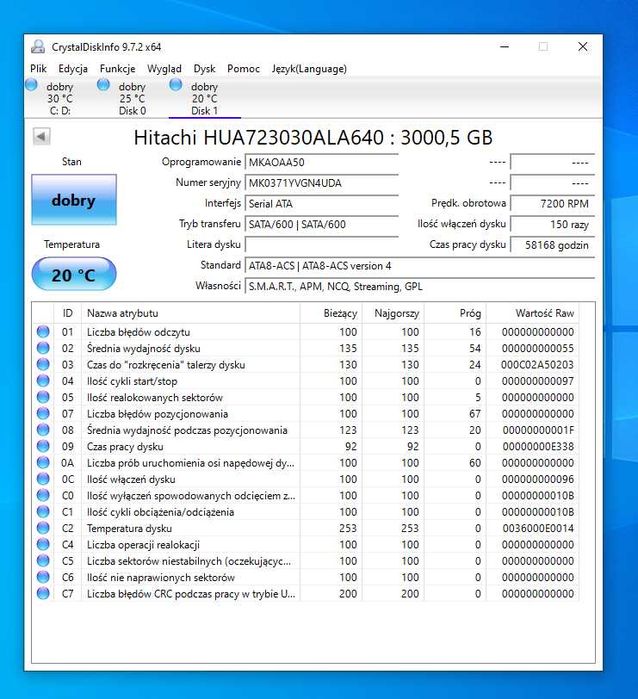Click the status orb for attribute 0C
The image size is (638, 699).
tap(43, 479)
